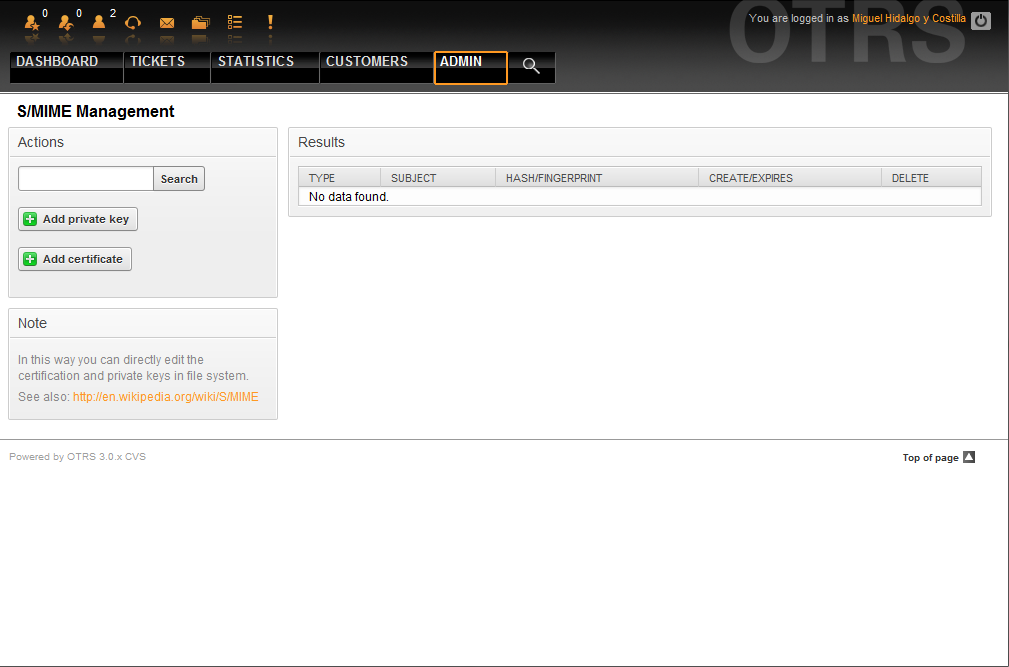The image size is (1009, 667).
Task: Click the envelope icon in top toolbar
Action: pos(167,22)
